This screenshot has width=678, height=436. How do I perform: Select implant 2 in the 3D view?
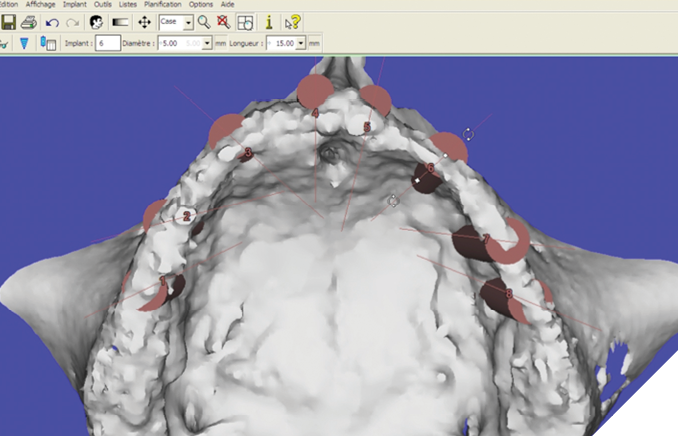[186, 216]
